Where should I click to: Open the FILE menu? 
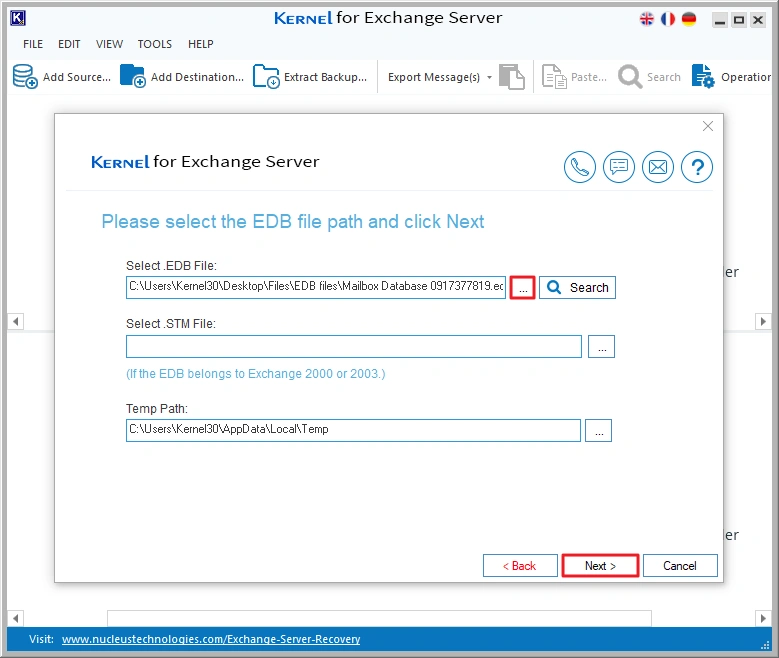click(33, 44)
